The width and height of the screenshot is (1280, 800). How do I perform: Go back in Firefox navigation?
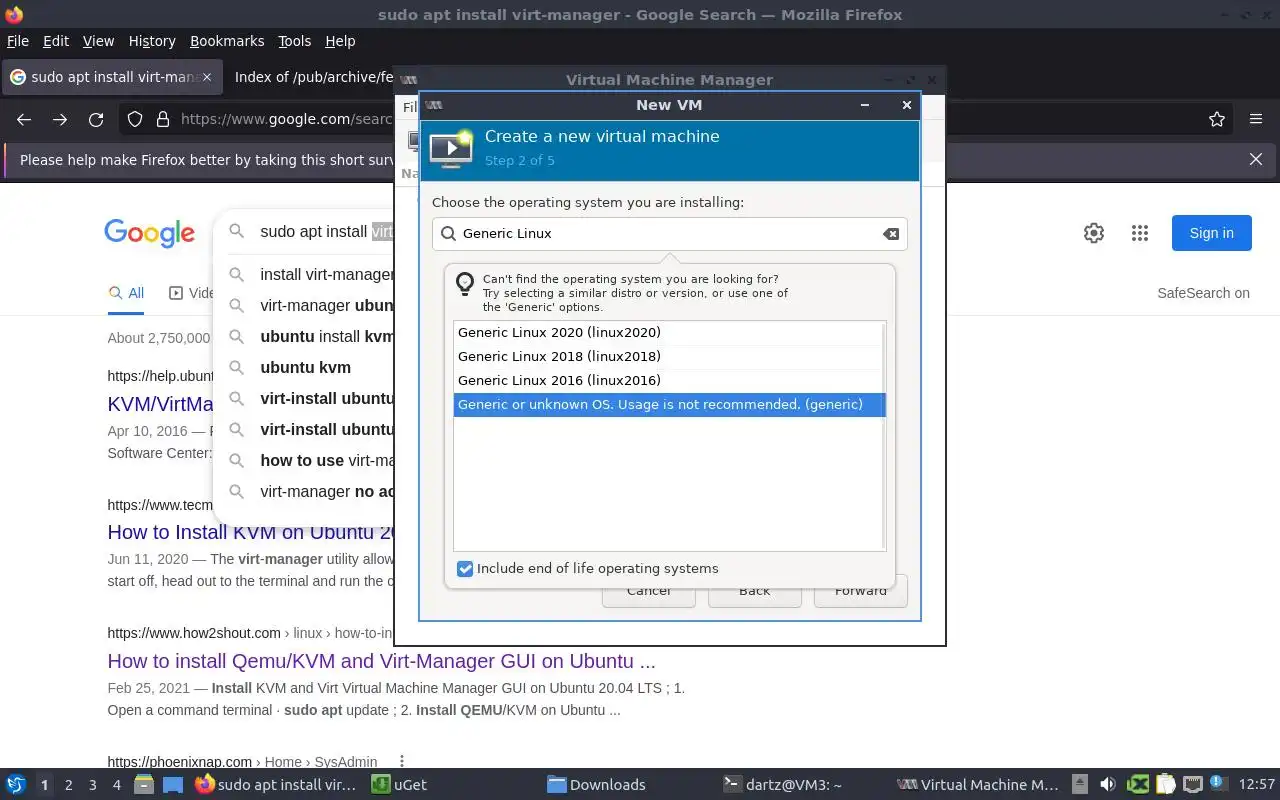point(24,119)
